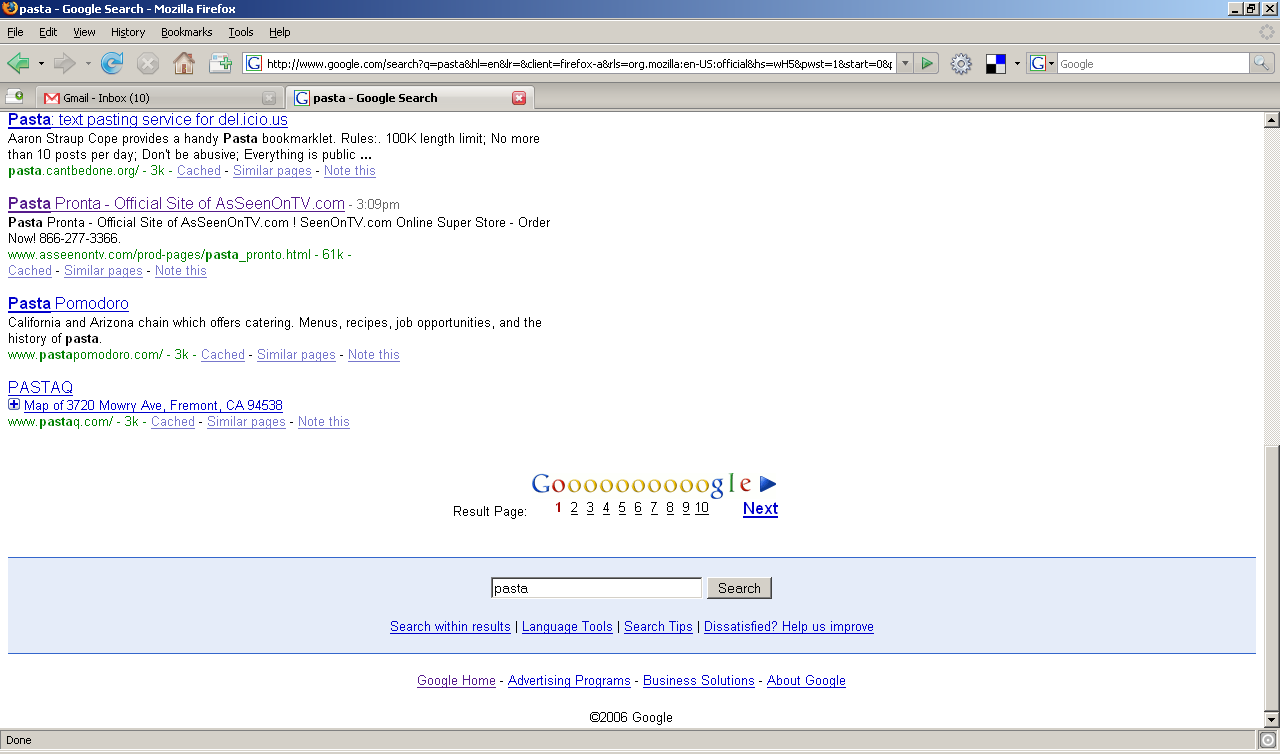Go to result page 5
1280x754 pixels.
tap(622, 508)
